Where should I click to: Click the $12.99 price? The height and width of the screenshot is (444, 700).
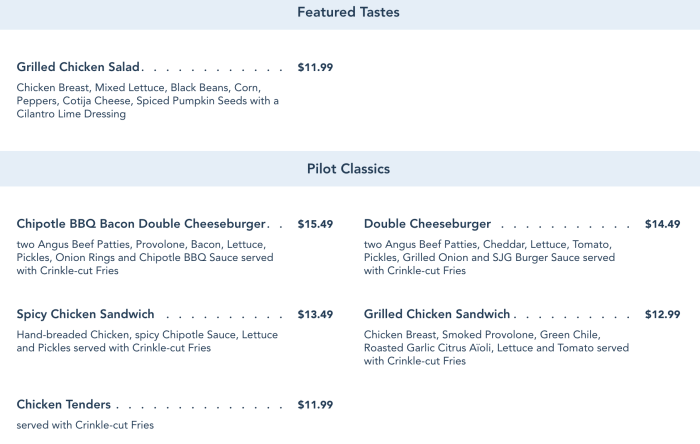(x=662, y=314)
